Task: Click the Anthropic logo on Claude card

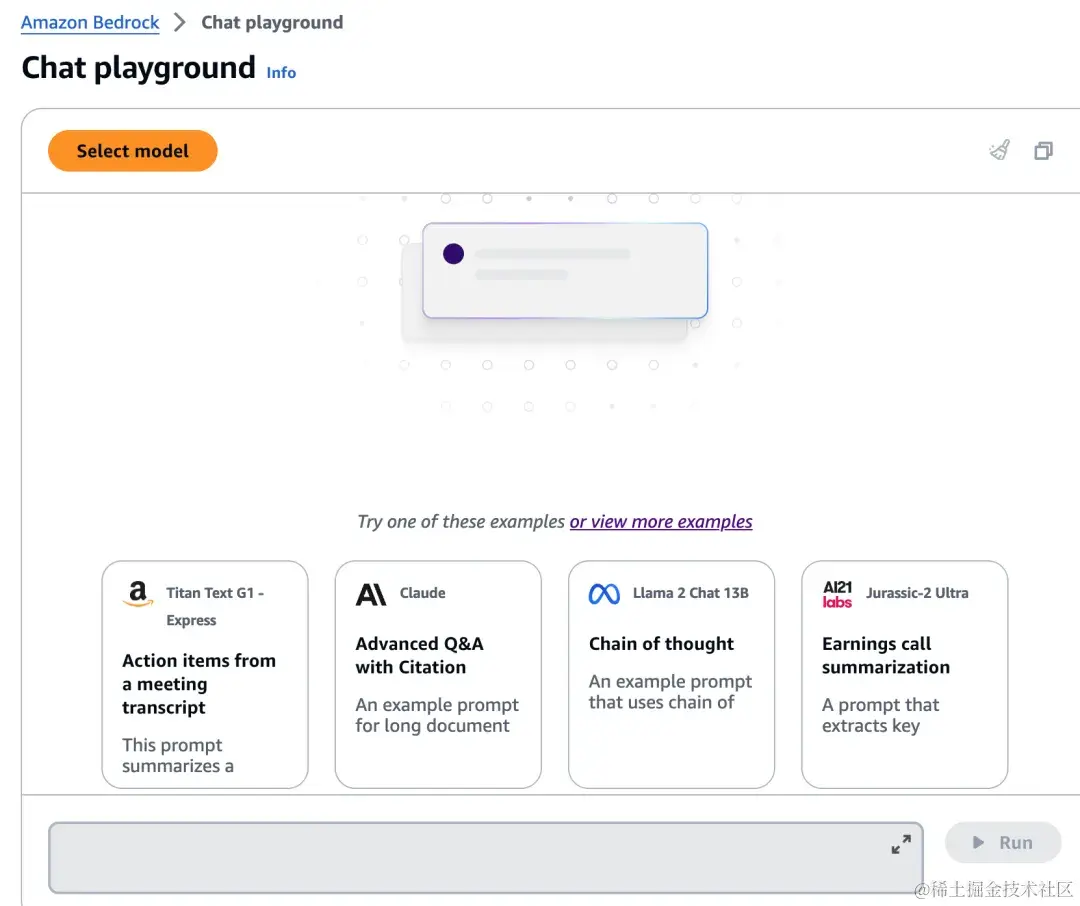Action: [371, 594]
